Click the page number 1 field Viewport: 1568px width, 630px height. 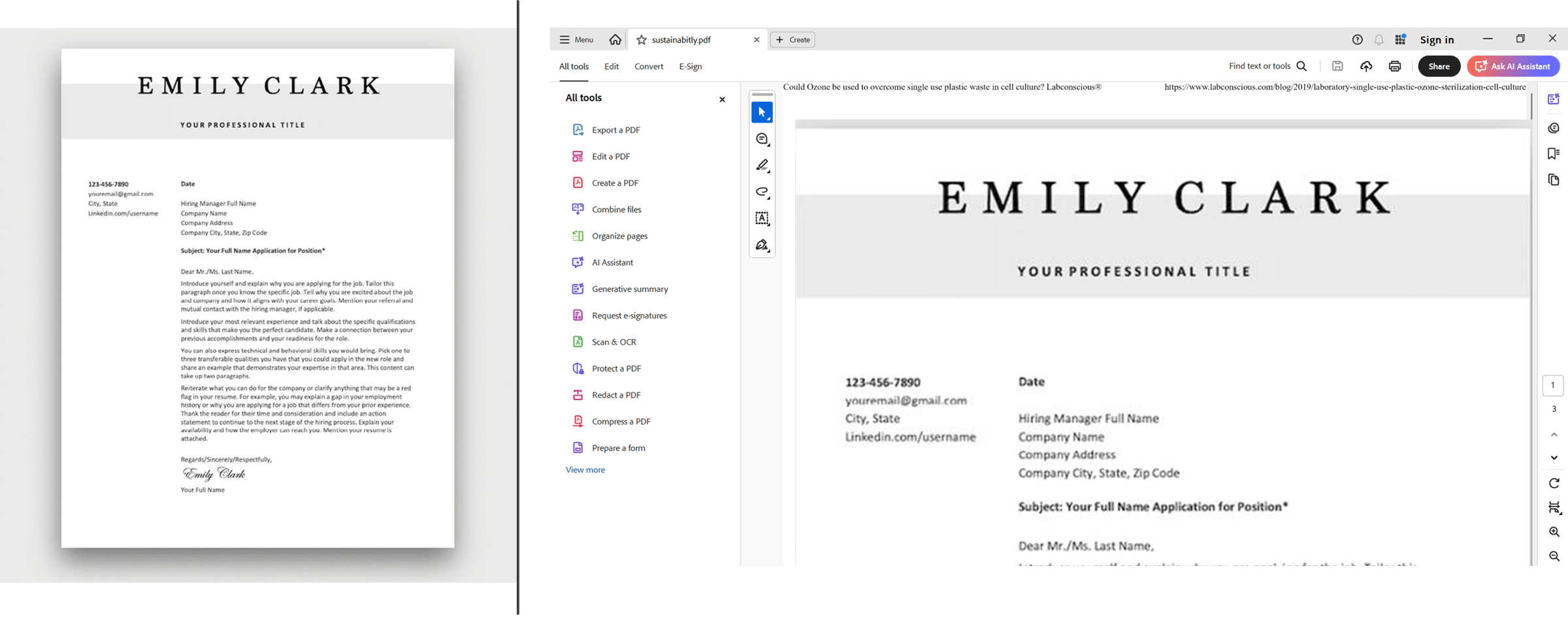click(x=1553, y=385)
